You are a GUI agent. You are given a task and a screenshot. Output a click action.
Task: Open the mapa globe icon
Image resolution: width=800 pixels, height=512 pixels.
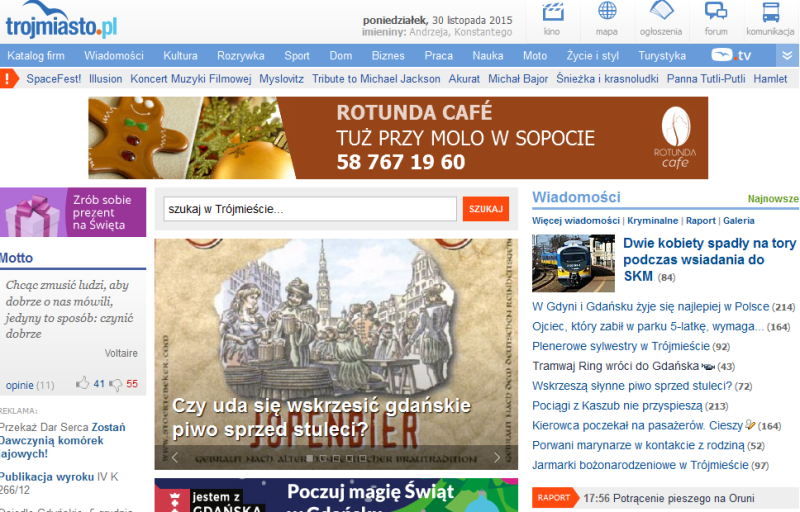[607, 11]
